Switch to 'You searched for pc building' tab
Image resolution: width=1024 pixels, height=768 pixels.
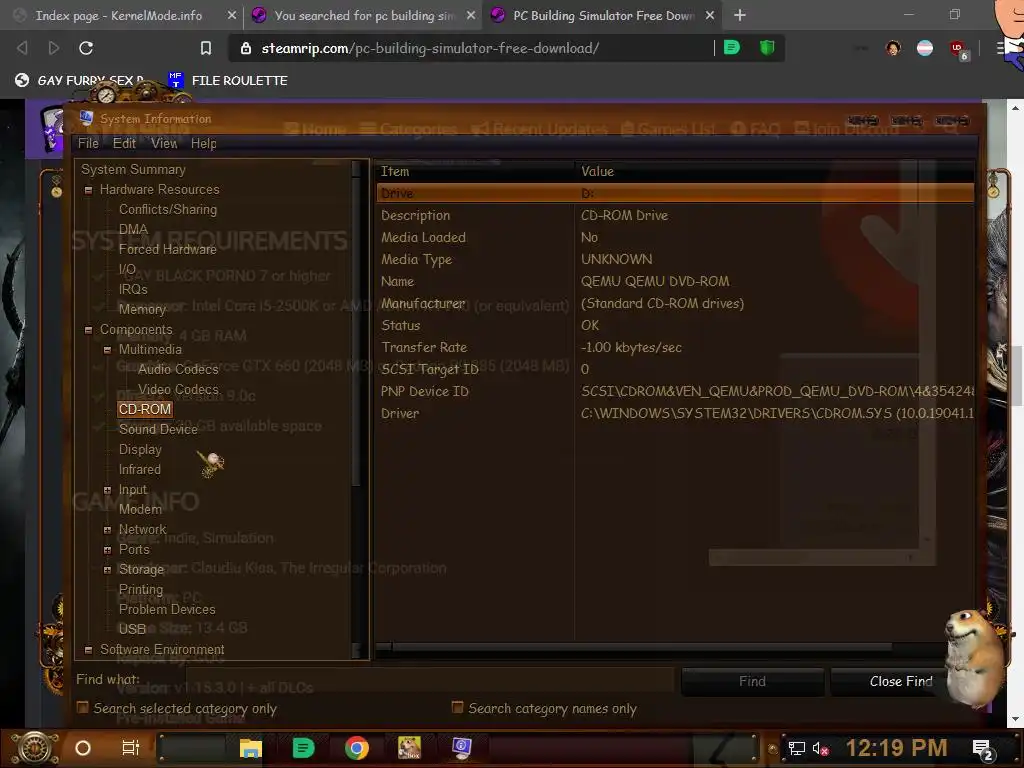coord(364,15)
